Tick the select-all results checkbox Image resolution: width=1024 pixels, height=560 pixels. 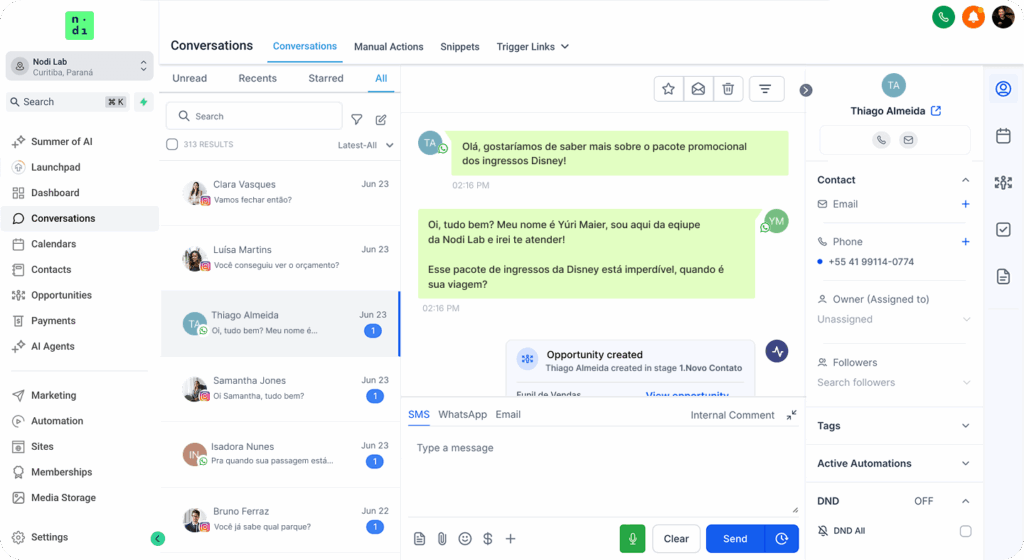[172, 145]
